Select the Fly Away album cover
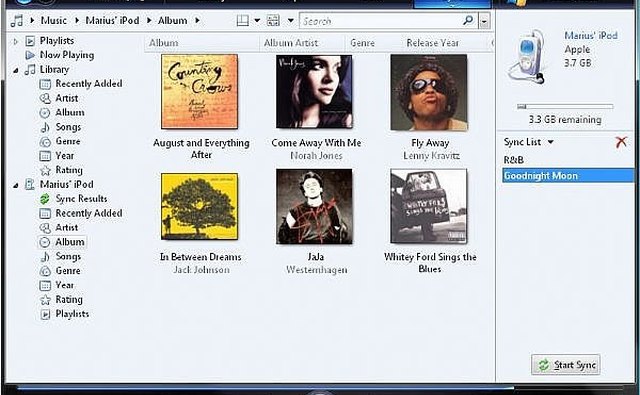The width and height of the screenshot is (640, 395). click(x=429, y=92)
